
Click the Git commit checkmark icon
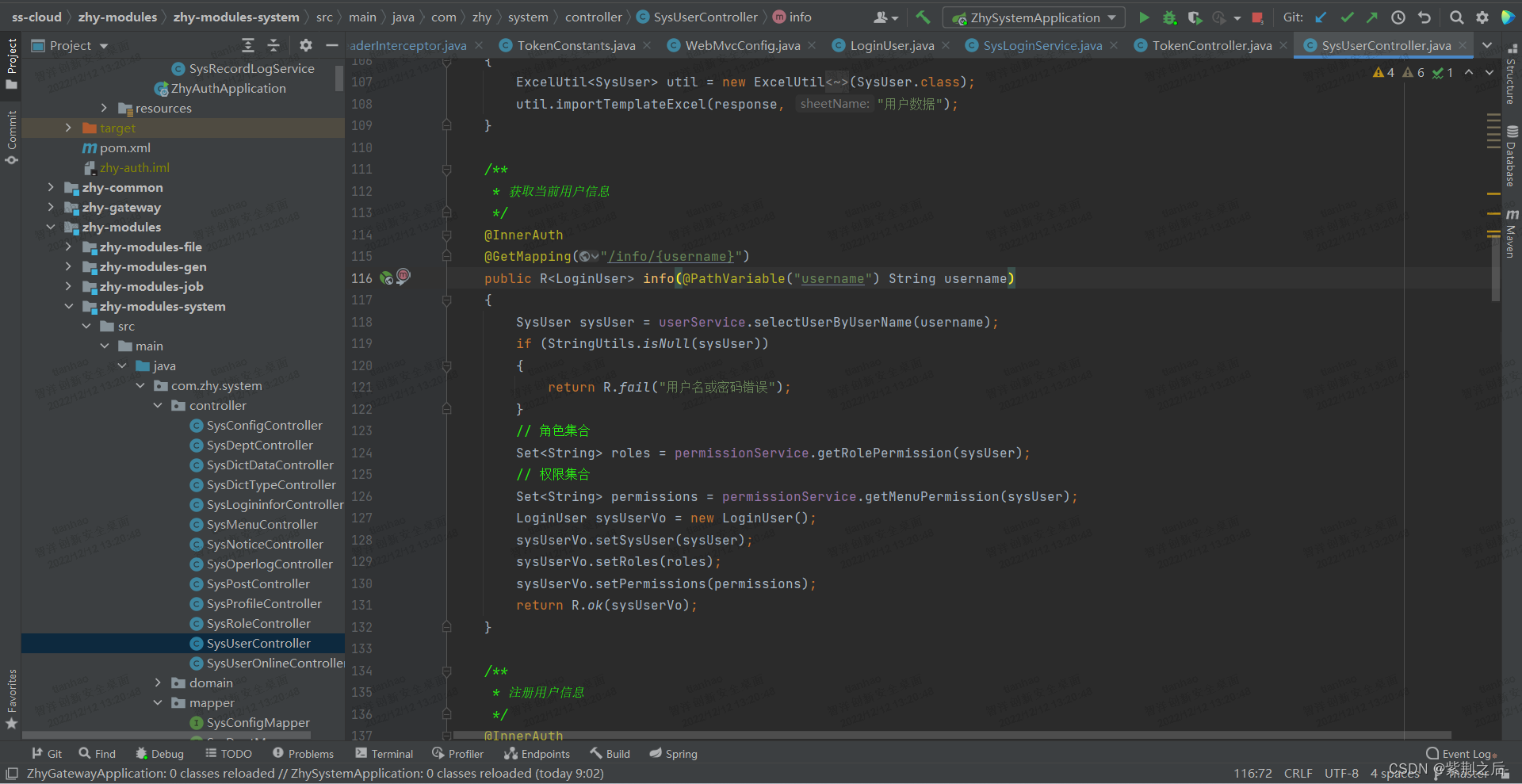point(1347,17)
